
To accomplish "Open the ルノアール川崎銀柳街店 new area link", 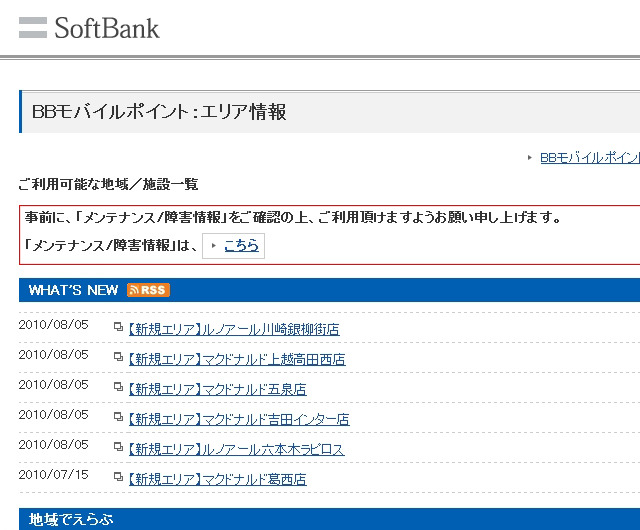I will [x=234, y=329].
